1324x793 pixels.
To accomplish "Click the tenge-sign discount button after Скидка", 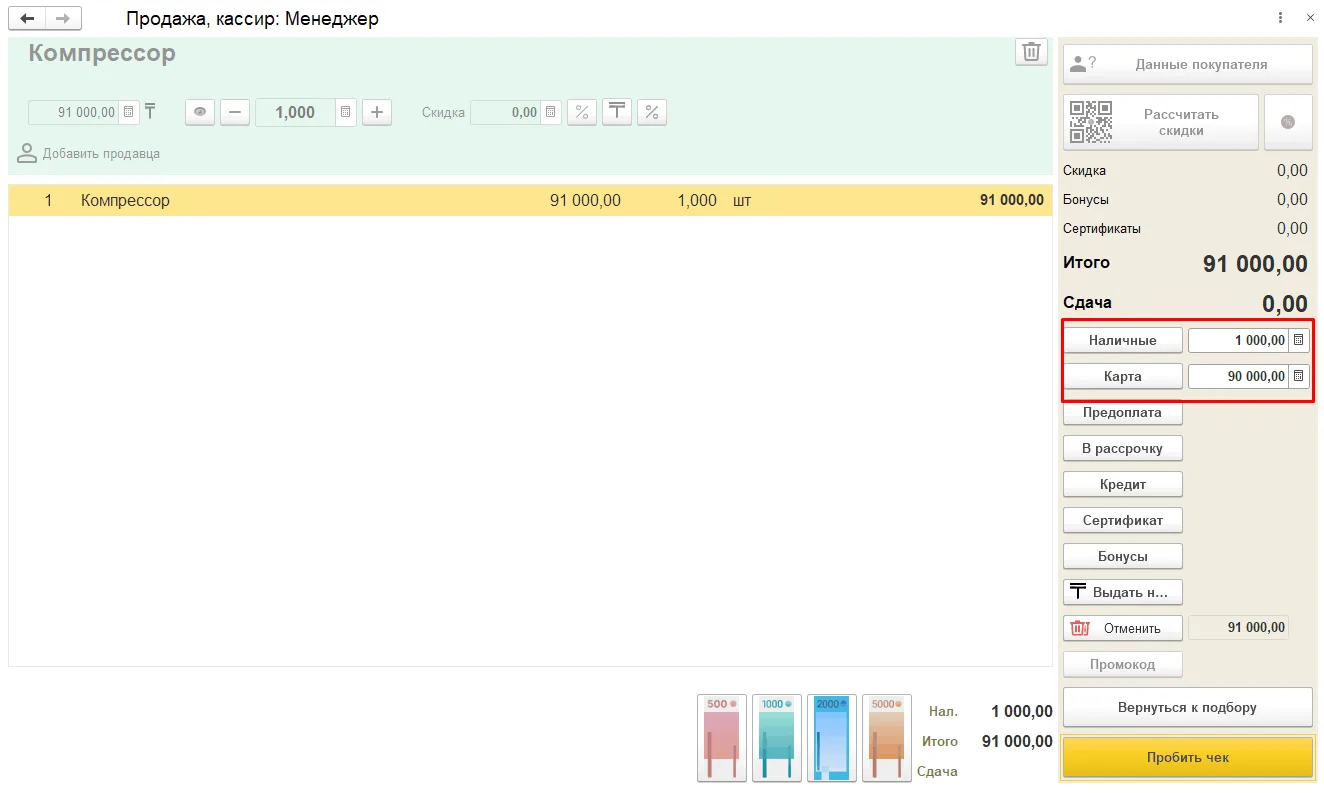I will click(617, 112).
